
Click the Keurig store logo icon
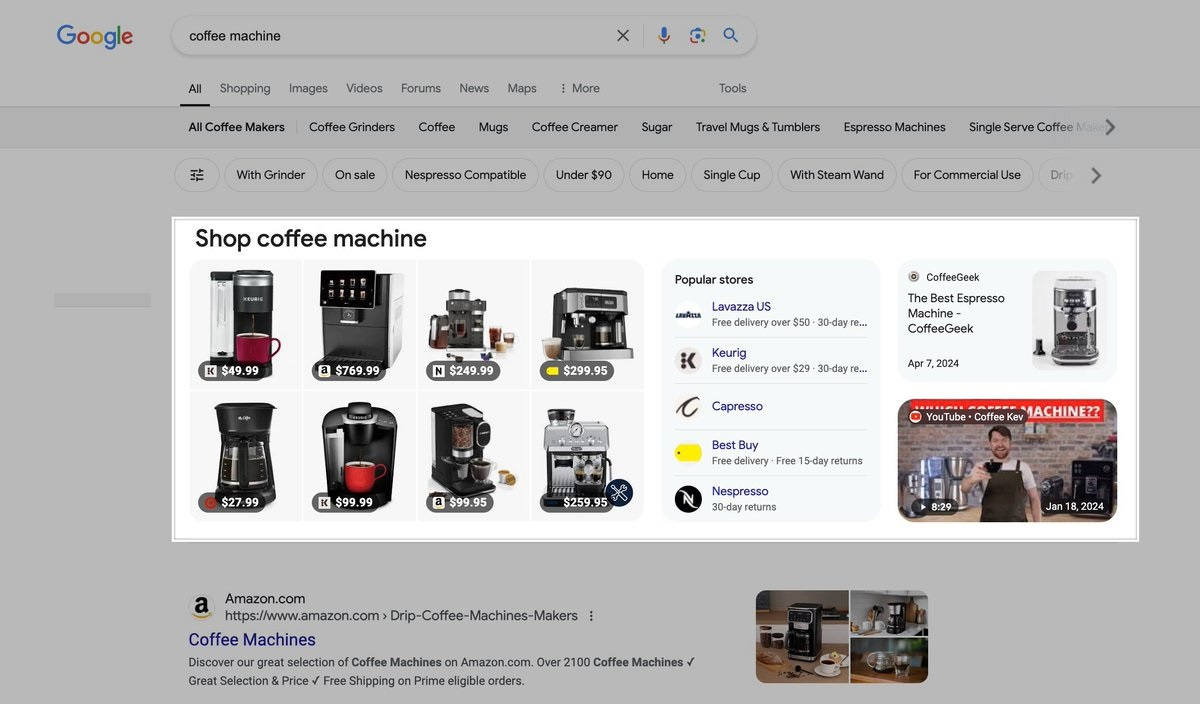[688, 361]
